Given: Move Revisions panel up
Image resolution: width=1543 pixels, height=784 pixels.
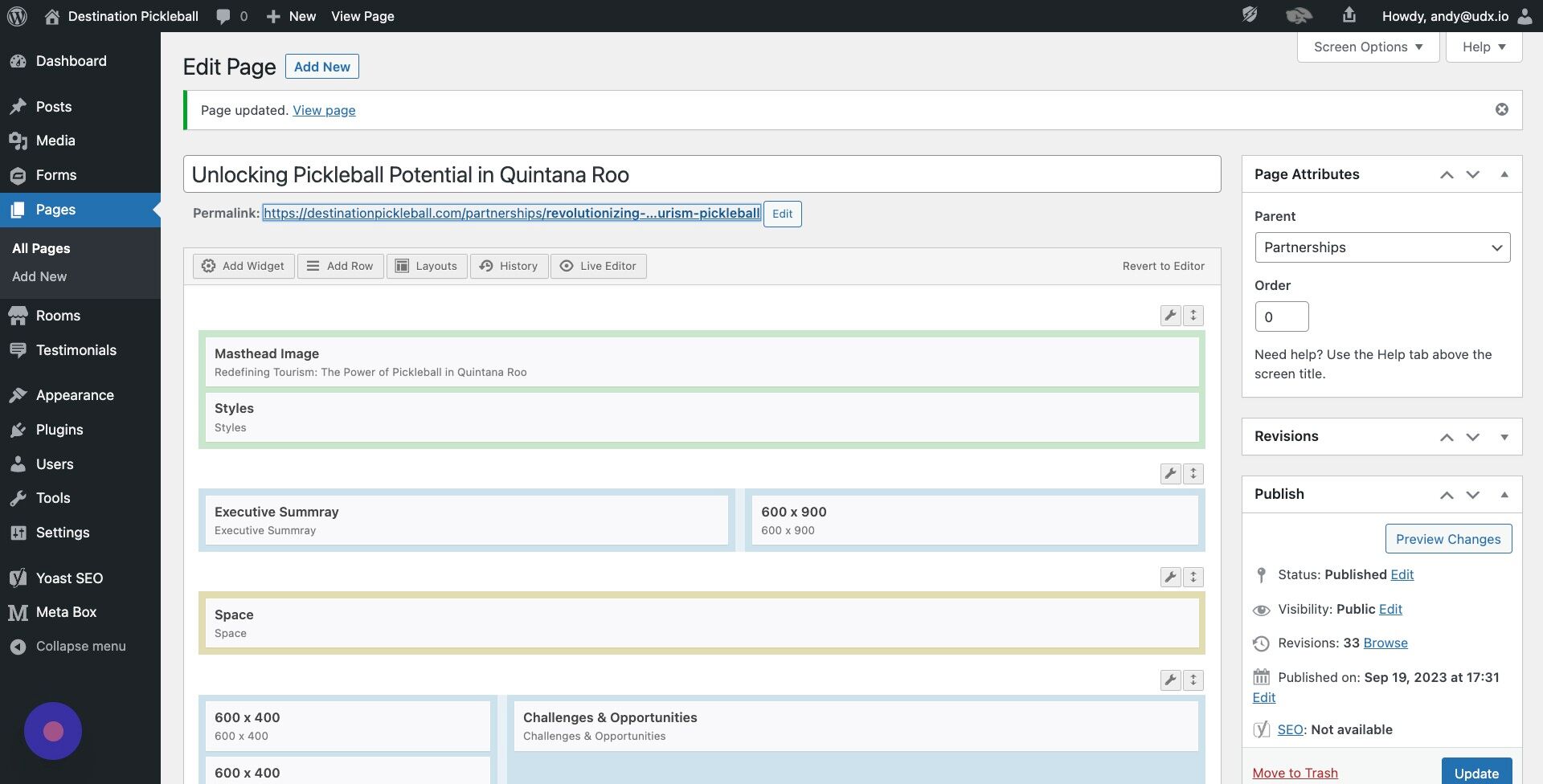Looking at the screenshot, I should point(1447,437).
